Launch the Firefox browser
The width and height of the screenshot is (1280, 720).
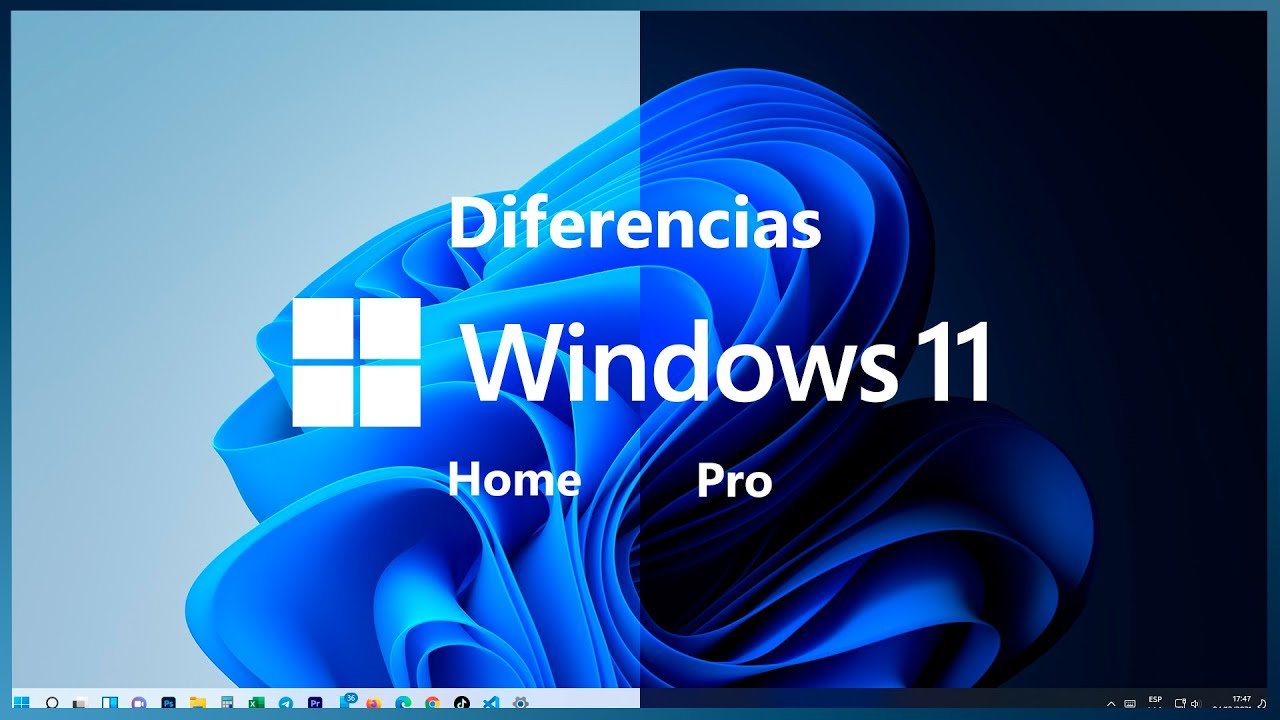pos(372,703)
